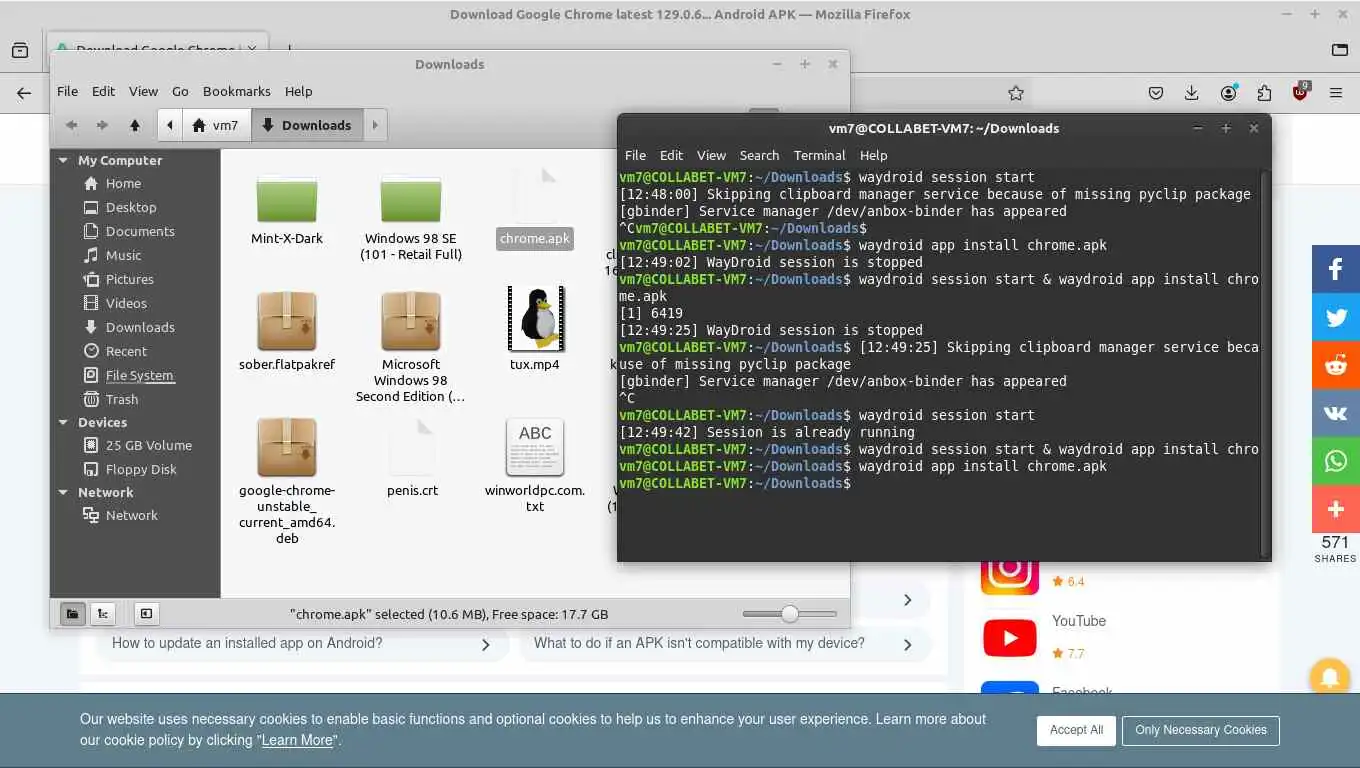
Task: Open more share options plus button
Action: pos(1336,509)
